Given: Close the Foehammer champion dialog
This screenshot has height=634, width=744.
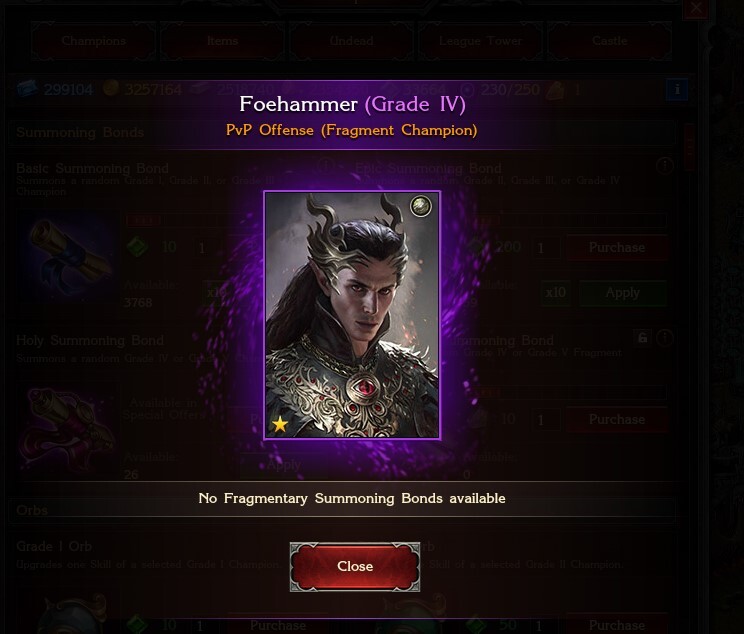Looking at the screenshot, I should (354, 567).
